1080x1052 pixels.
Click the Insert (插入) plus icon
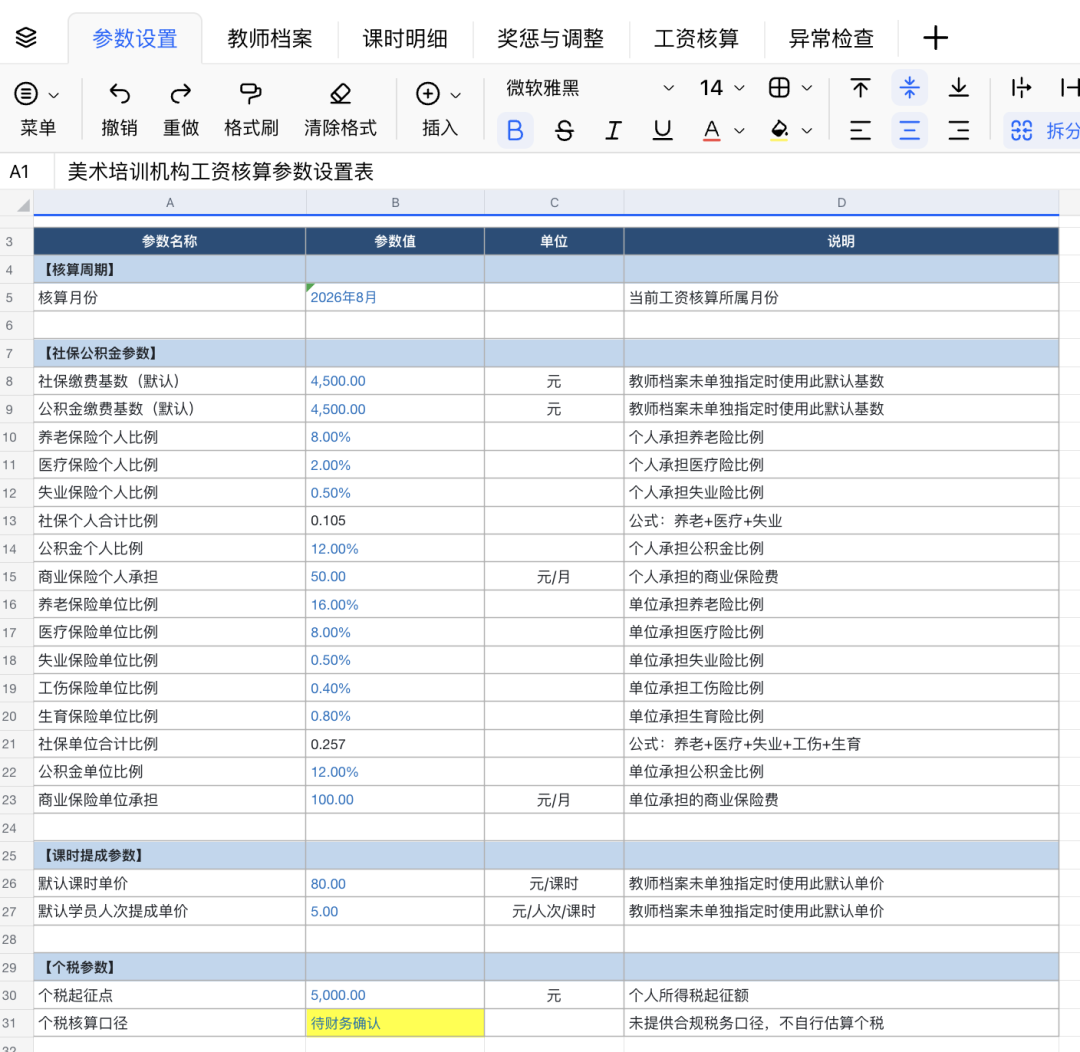tap(428, 93)
